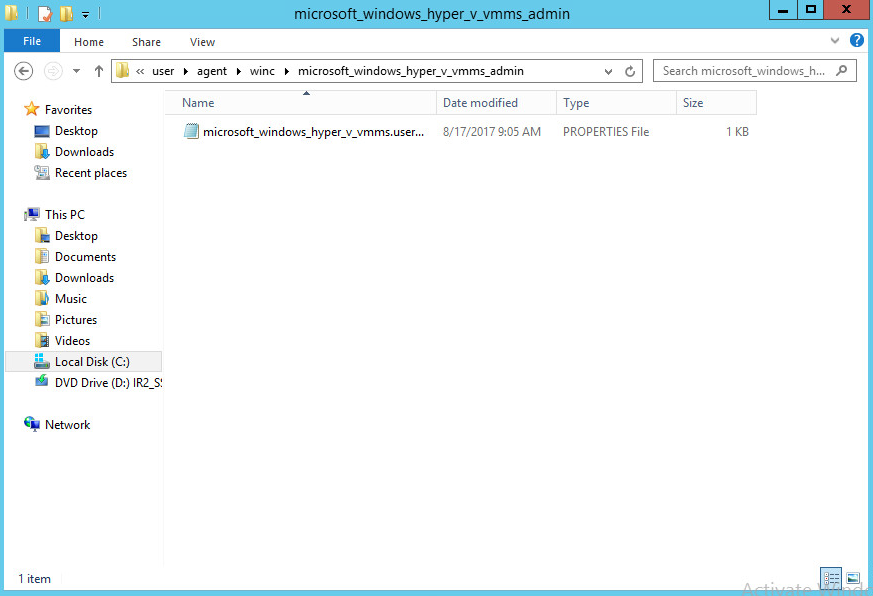The width and height of the screenshot is (873, 596).
Task: Sort files by Date modified column
Action: click(480, 103)
